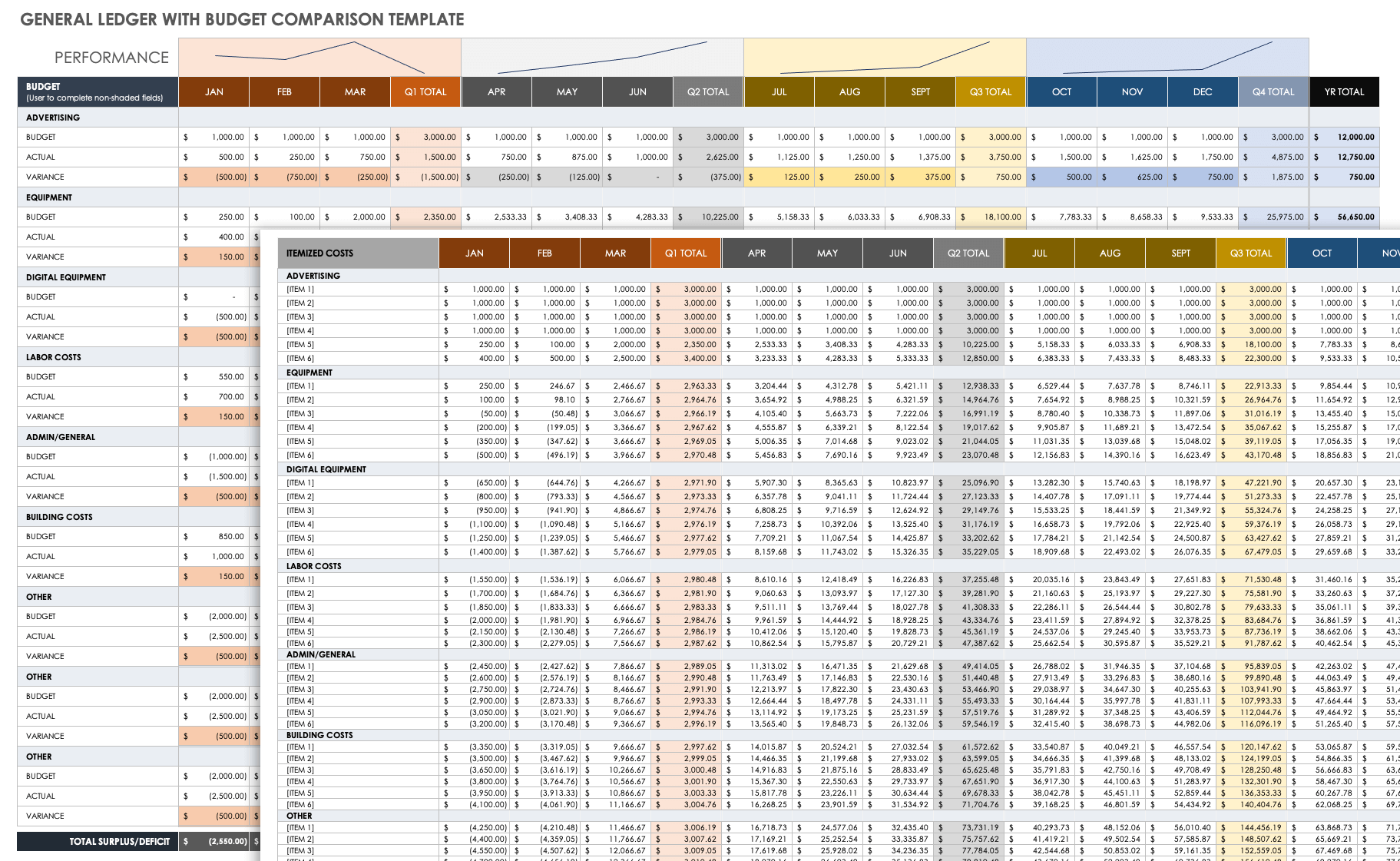Screen dimensions: 1400x861
Task: Click the PERFORMANCE label
Action: coord(111,58)
